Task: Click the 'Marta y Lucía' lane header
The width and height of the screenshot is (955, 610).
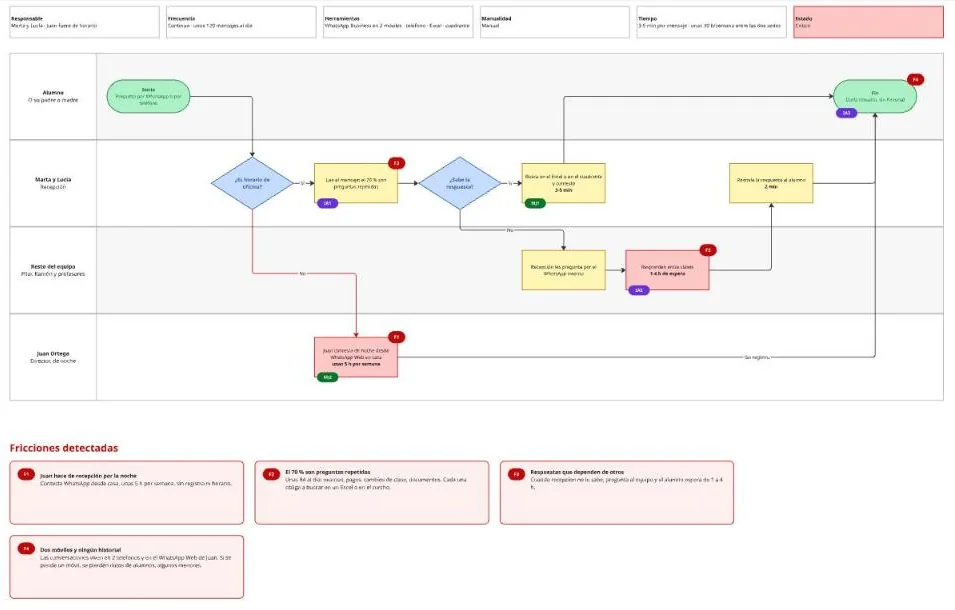Action: (x=53, y=183)
